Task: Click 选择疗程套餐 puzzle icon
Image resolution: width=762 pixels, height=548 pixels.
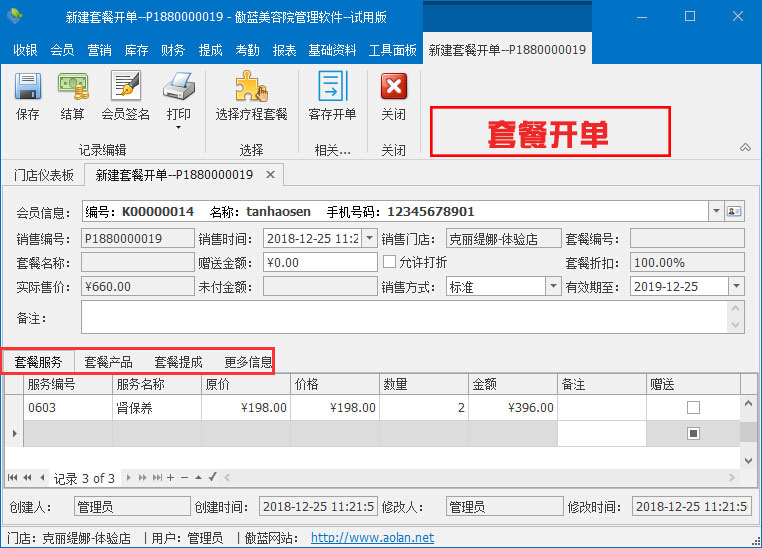Action: 251,88
